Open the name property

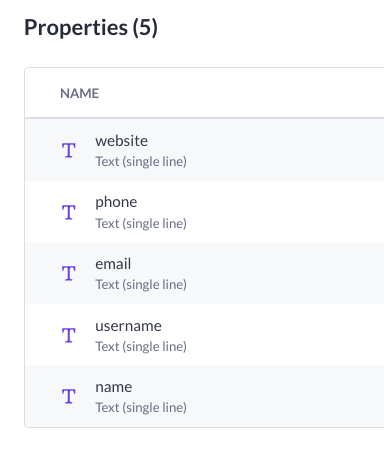[x=114, y=387]
